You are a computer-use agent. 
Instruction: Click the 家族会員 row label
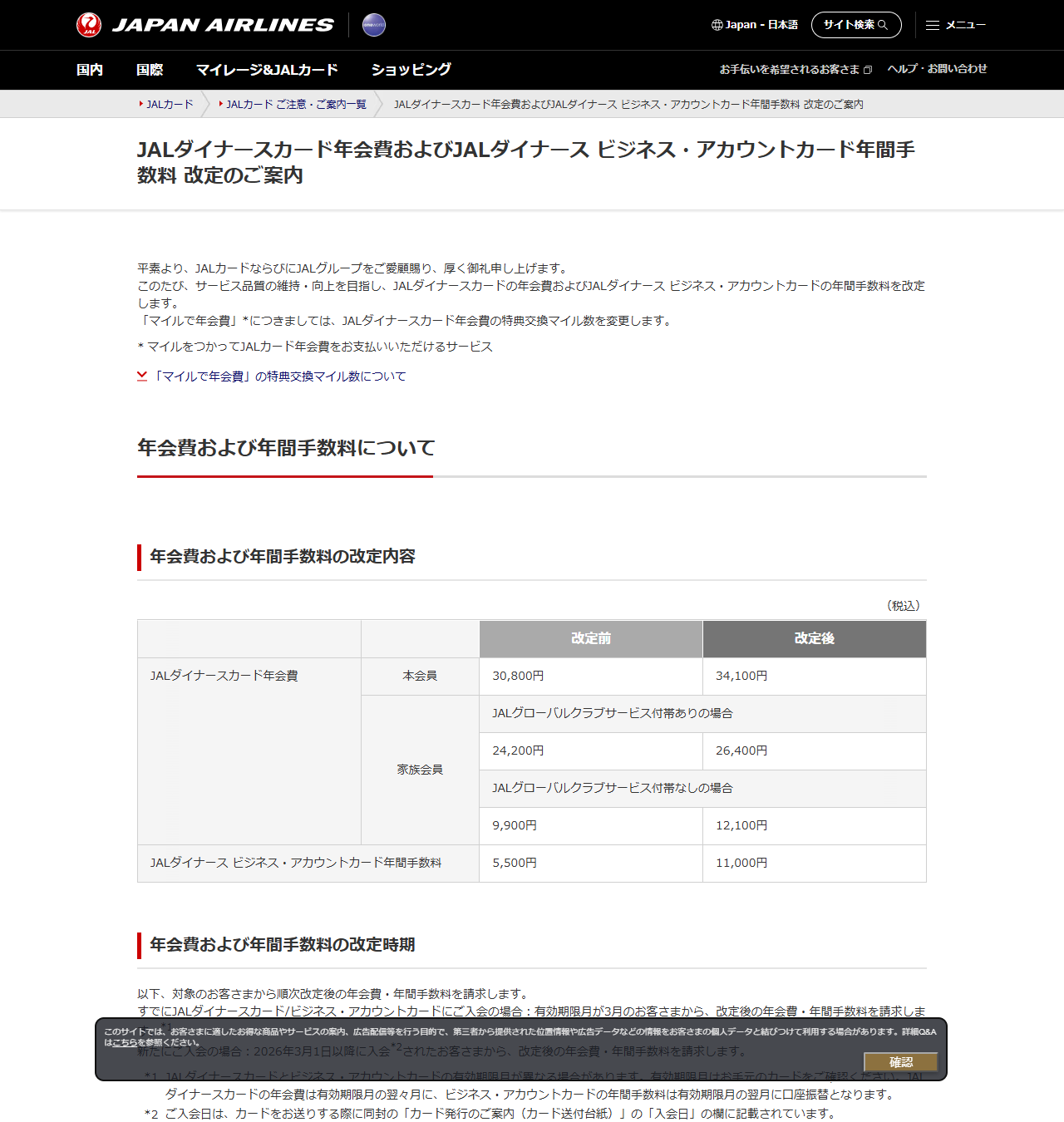point(420,770)
